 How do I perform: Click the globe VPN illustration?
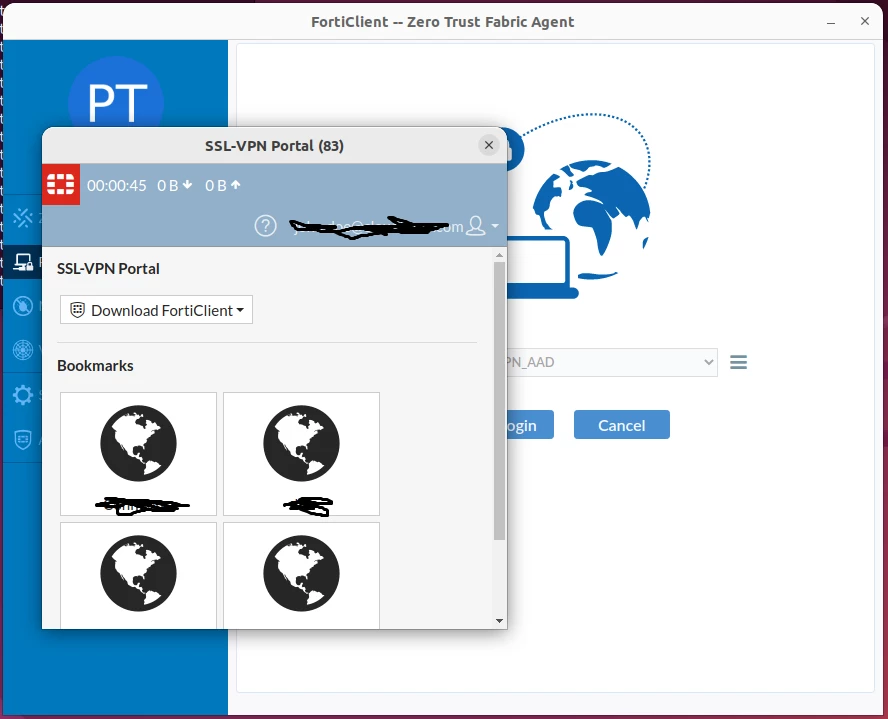coord(578,207)
